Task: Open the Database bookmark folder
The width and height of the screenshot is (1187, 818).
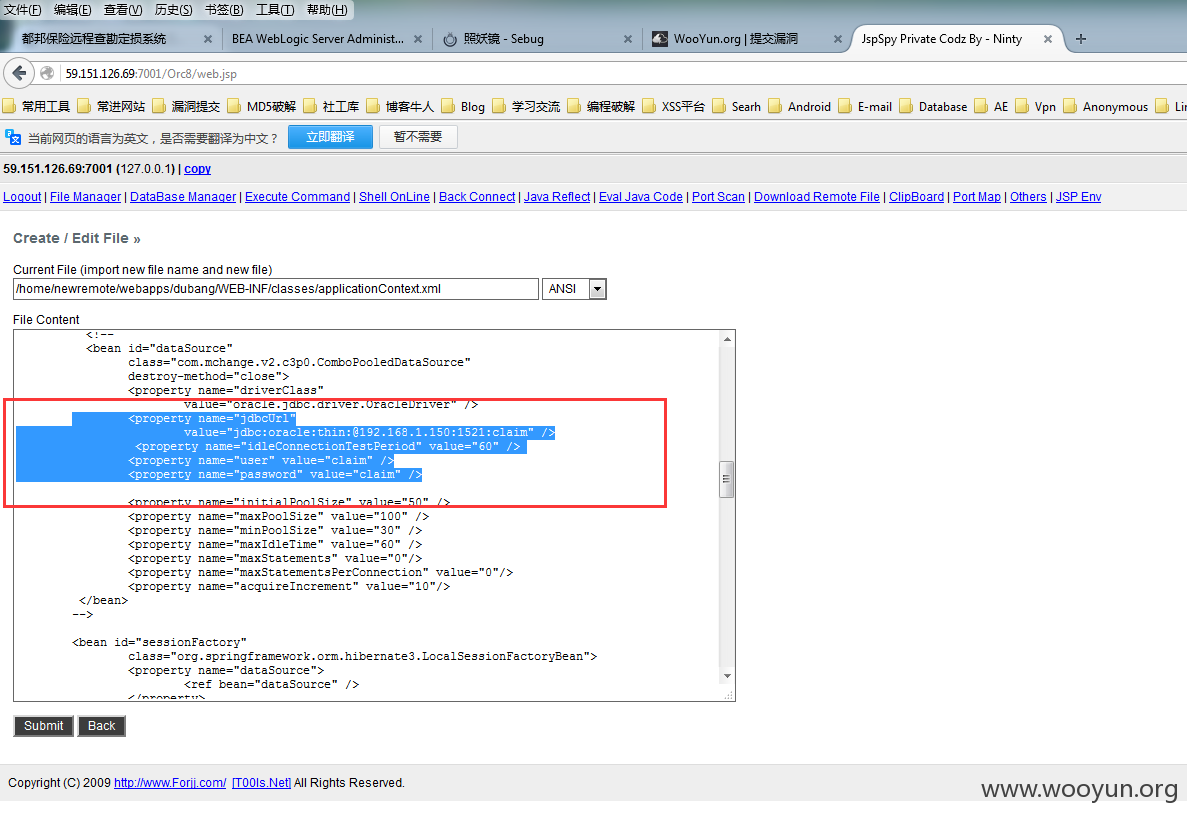Action: pos(934,107)
